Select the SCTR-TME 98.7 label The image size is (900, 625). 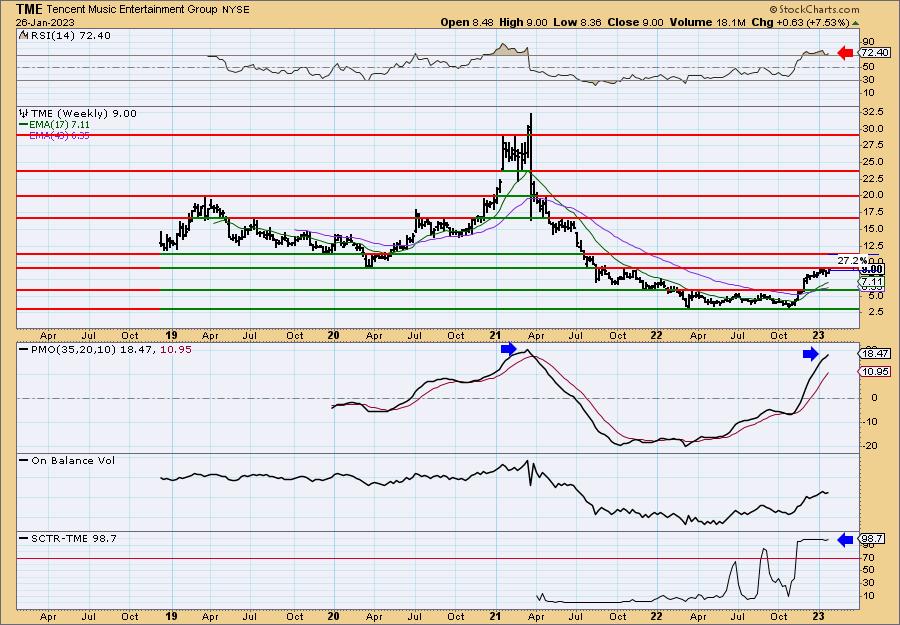point(73,538)
